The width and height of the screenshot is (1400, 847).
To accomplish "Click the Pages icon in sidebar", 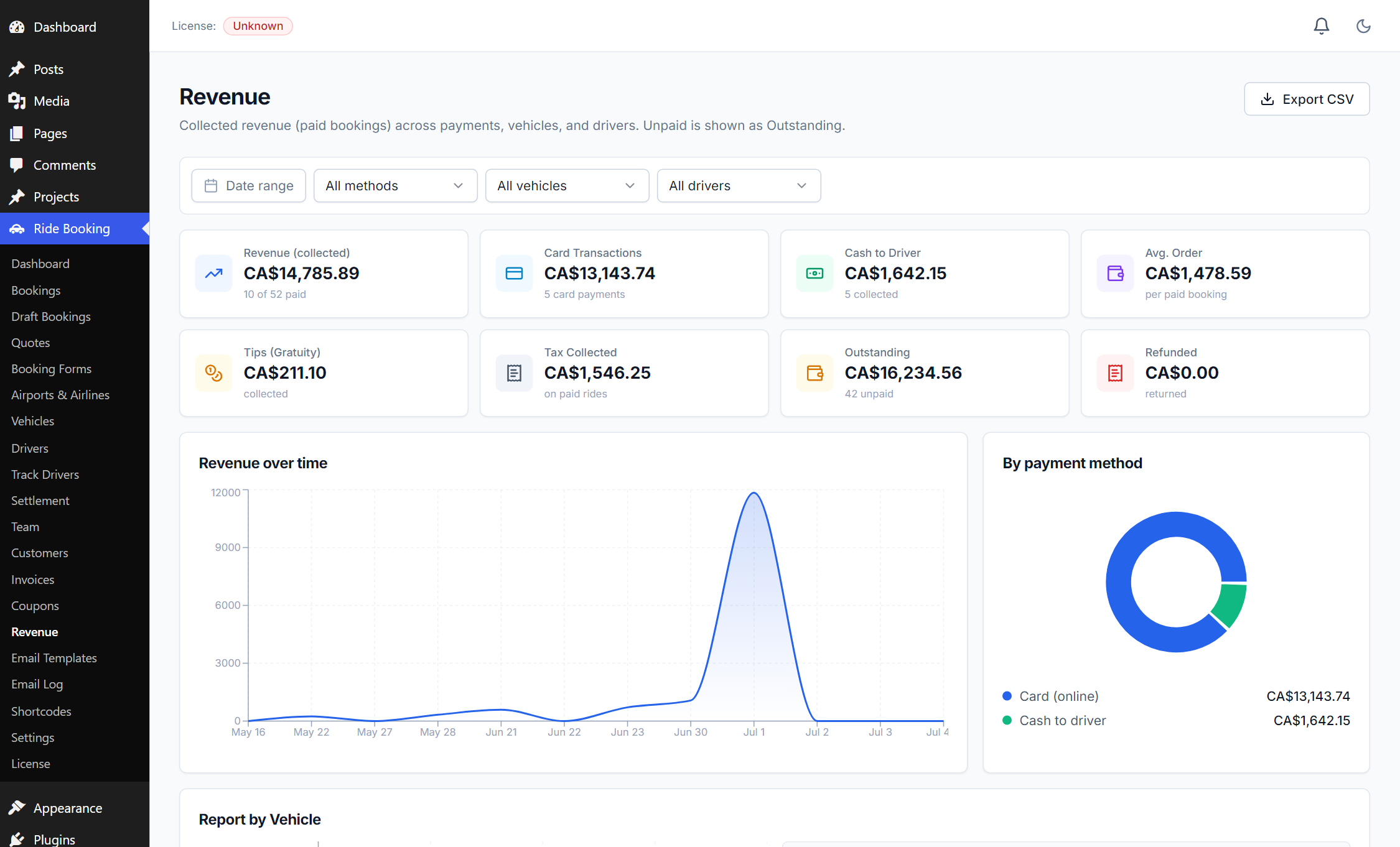I will tap(17, 133).
